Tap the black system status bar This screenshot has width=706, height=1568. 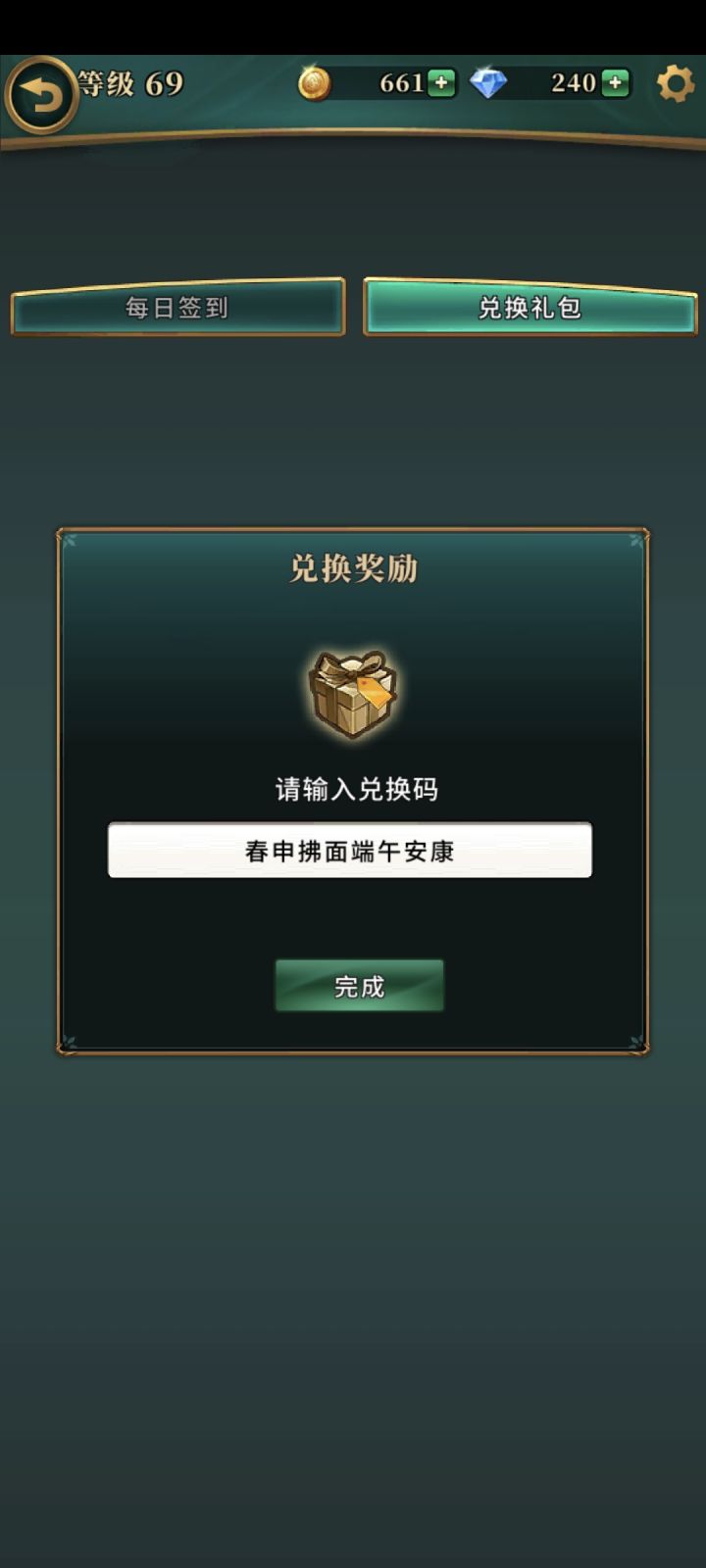point(353,26)
